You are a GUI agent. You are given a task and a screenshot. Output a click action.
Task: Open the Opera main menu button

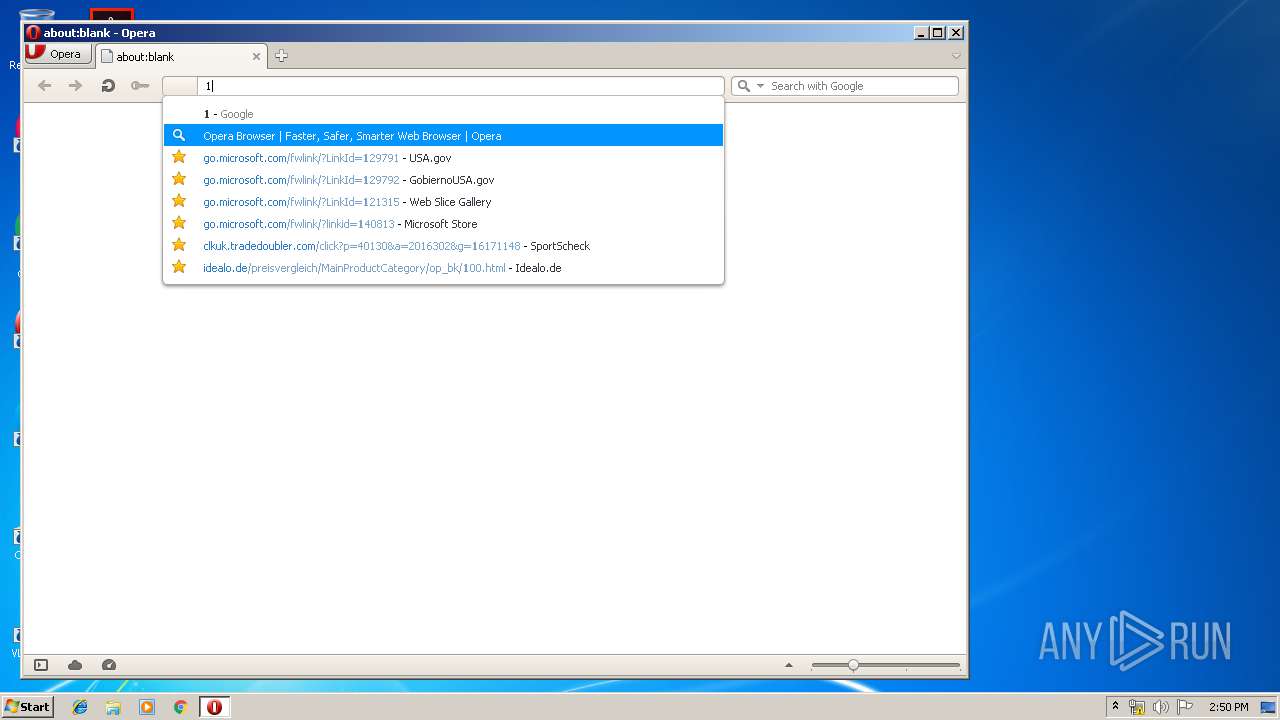(x=57, y=55)
